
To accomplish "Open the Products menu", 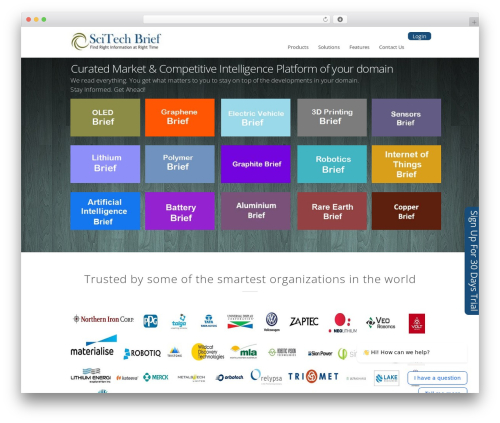I will click(298, 47).
